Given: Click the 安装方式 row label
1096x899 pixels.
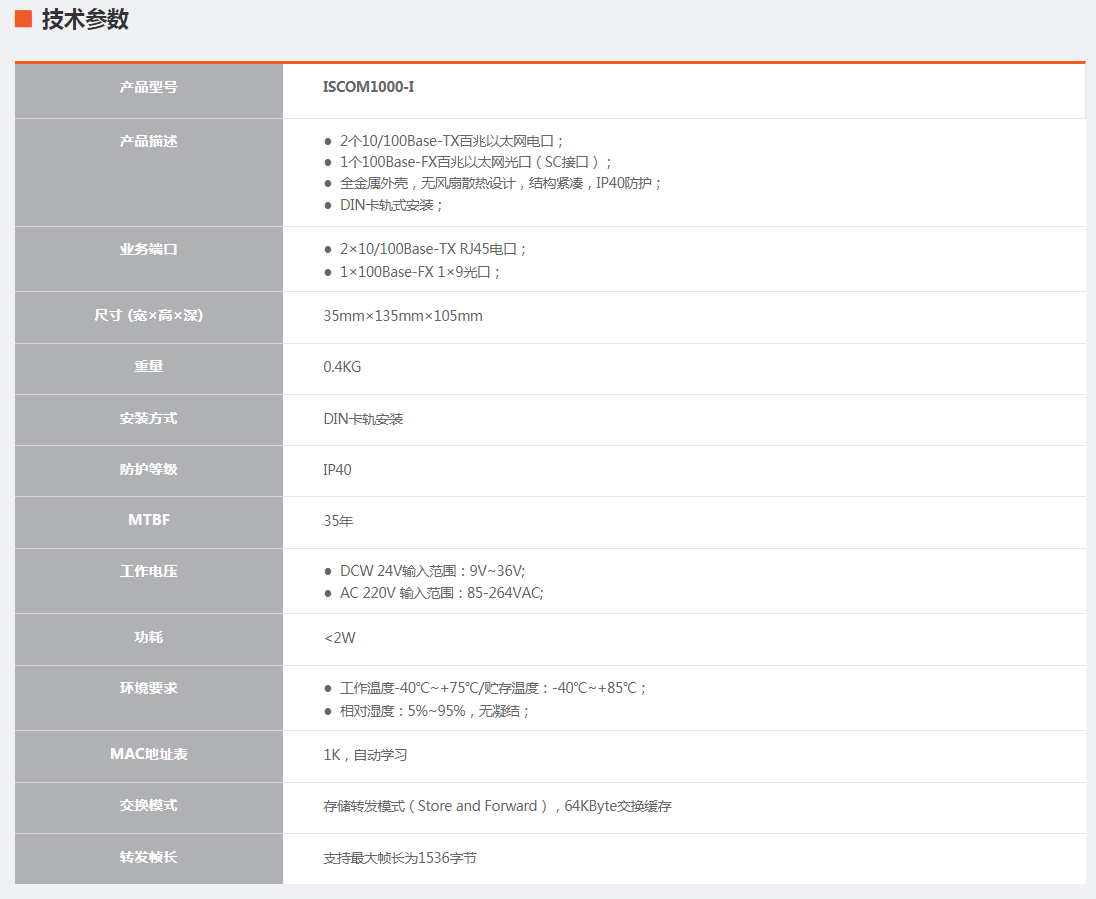Looking at the screenshot, I should (x=148, y=418).
